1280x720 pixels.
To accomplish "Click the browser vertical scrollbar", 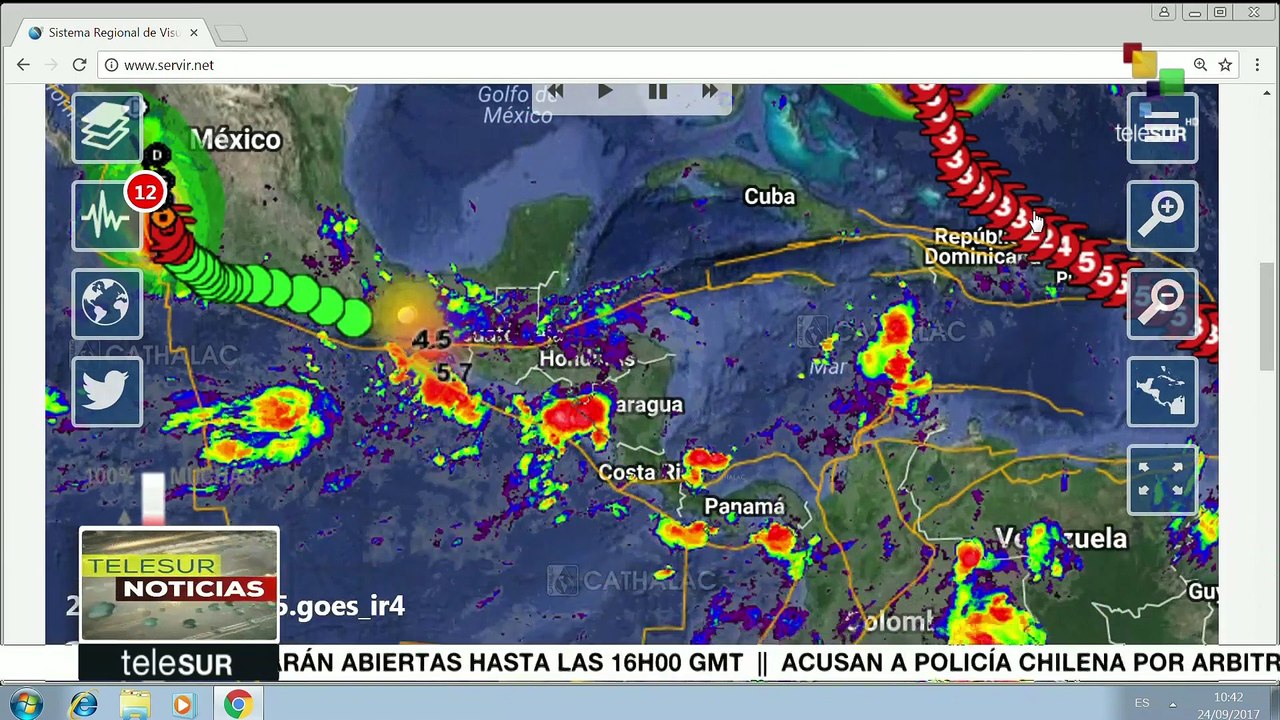I will (x=1268, y=315).
